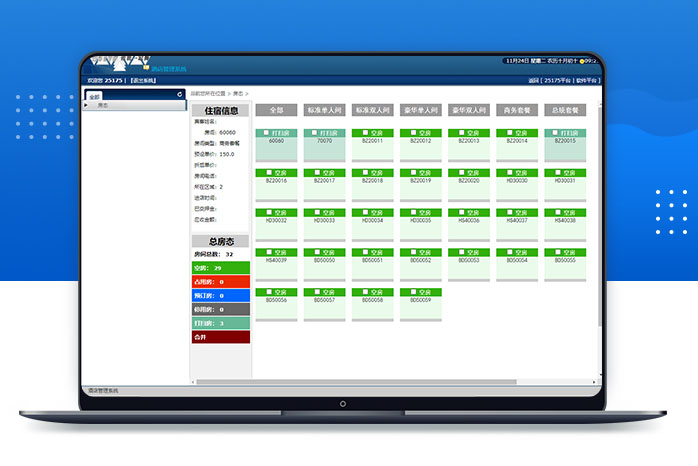Tick the checkbox of room BZ20013
Image resolution: width=698 pixels, height=466 pixels.
(461, 133)
